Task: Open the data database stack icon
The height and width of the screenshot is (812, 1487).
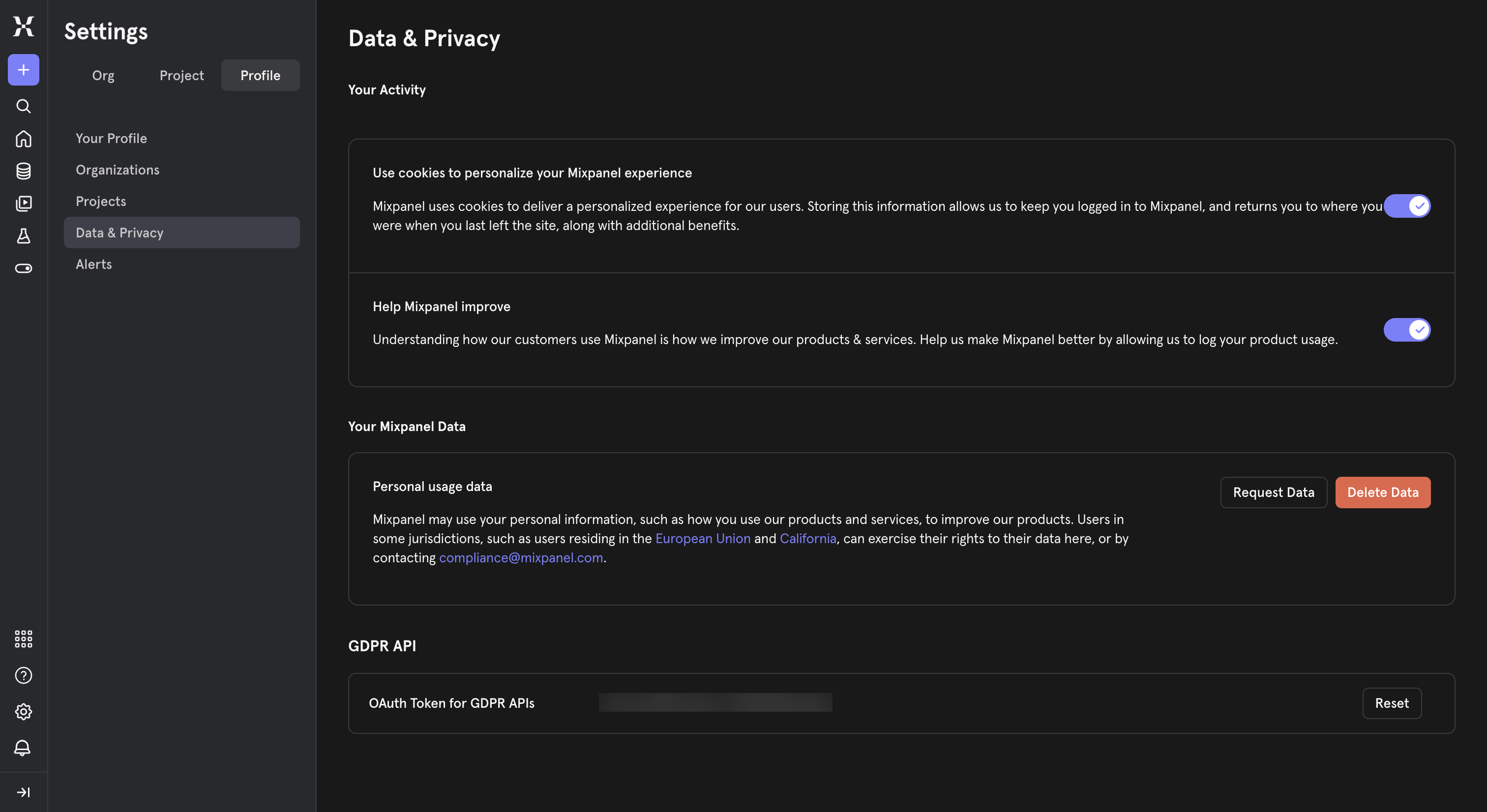Action: pyautogui.click(x=24, y=171)
